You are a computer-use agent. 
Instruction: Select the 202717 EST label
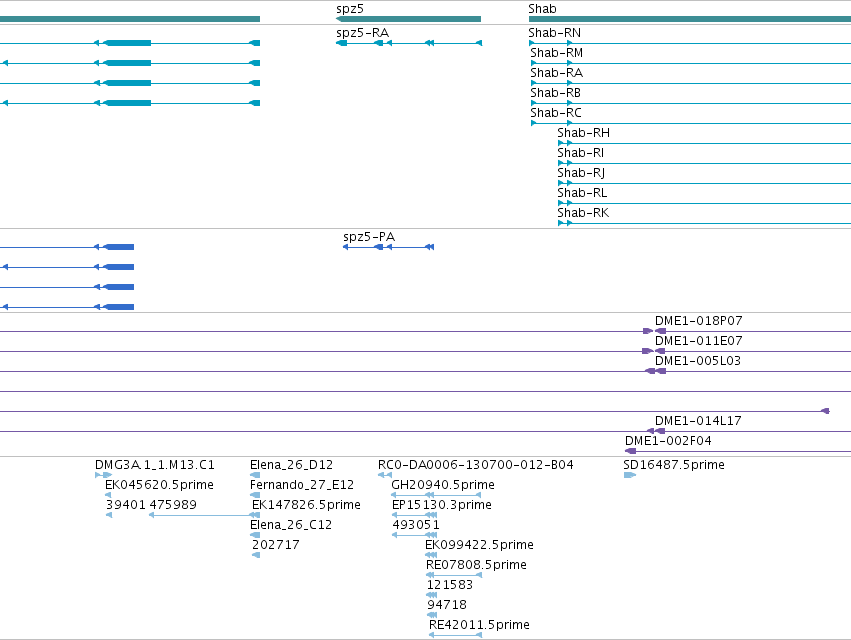(x=276, y=545)
